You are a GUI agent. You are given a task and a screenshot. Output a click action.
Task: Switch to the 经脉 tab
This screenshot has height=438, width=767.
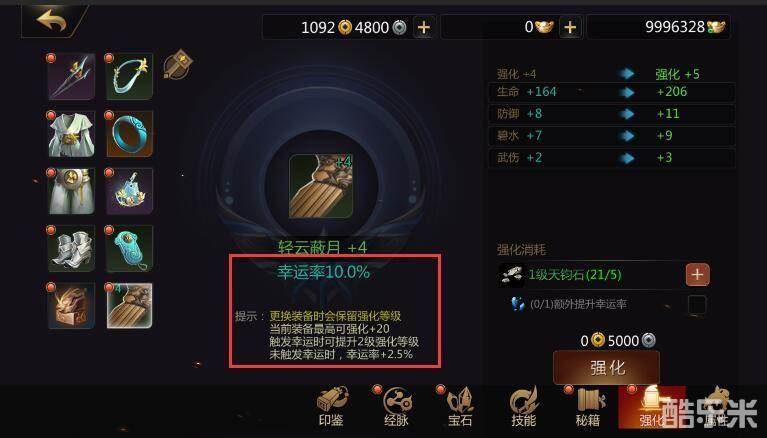click(x=397, y=407)
